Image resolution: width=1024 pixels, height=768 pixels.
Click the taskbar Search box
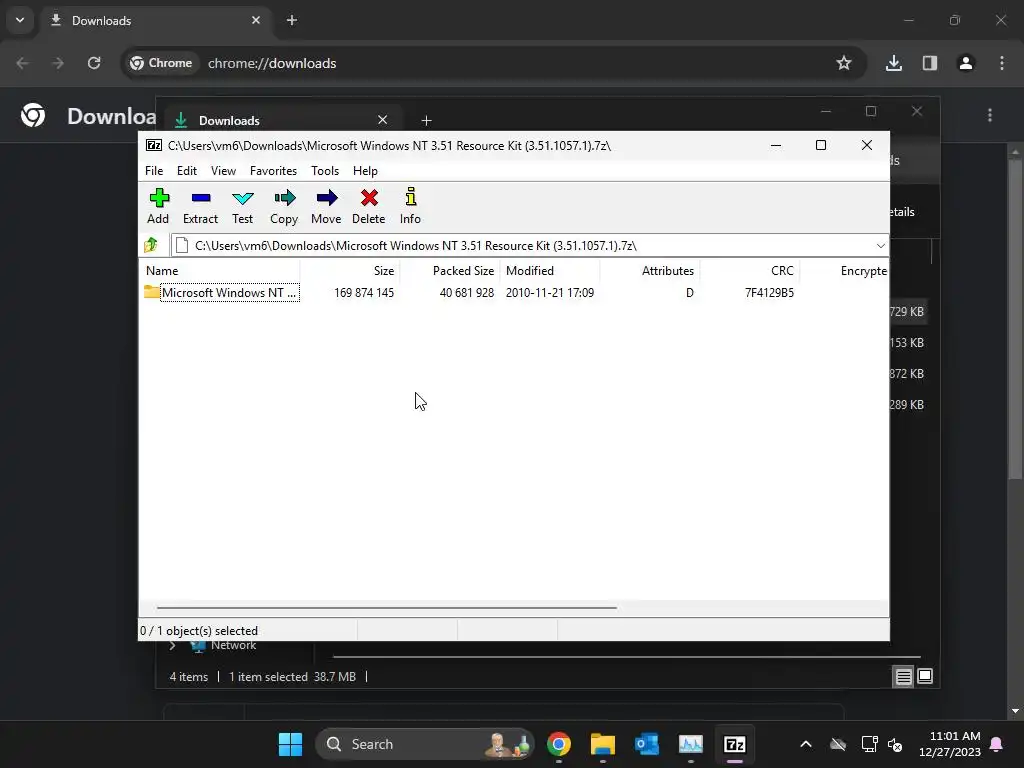(425, 744)
